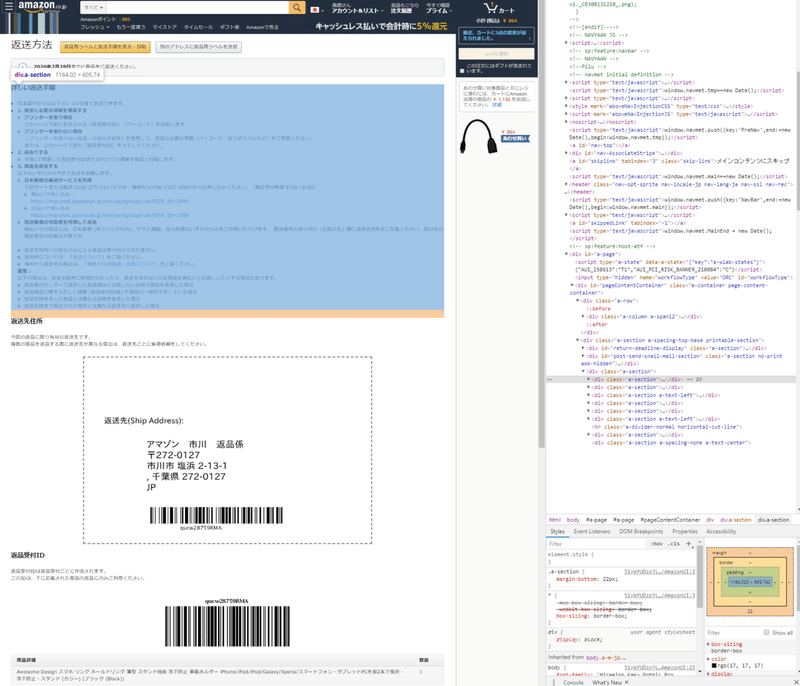The width and height of the screenshot is (800, 686).
Task: Click the send label to another address button
Action: coord(198,47)
